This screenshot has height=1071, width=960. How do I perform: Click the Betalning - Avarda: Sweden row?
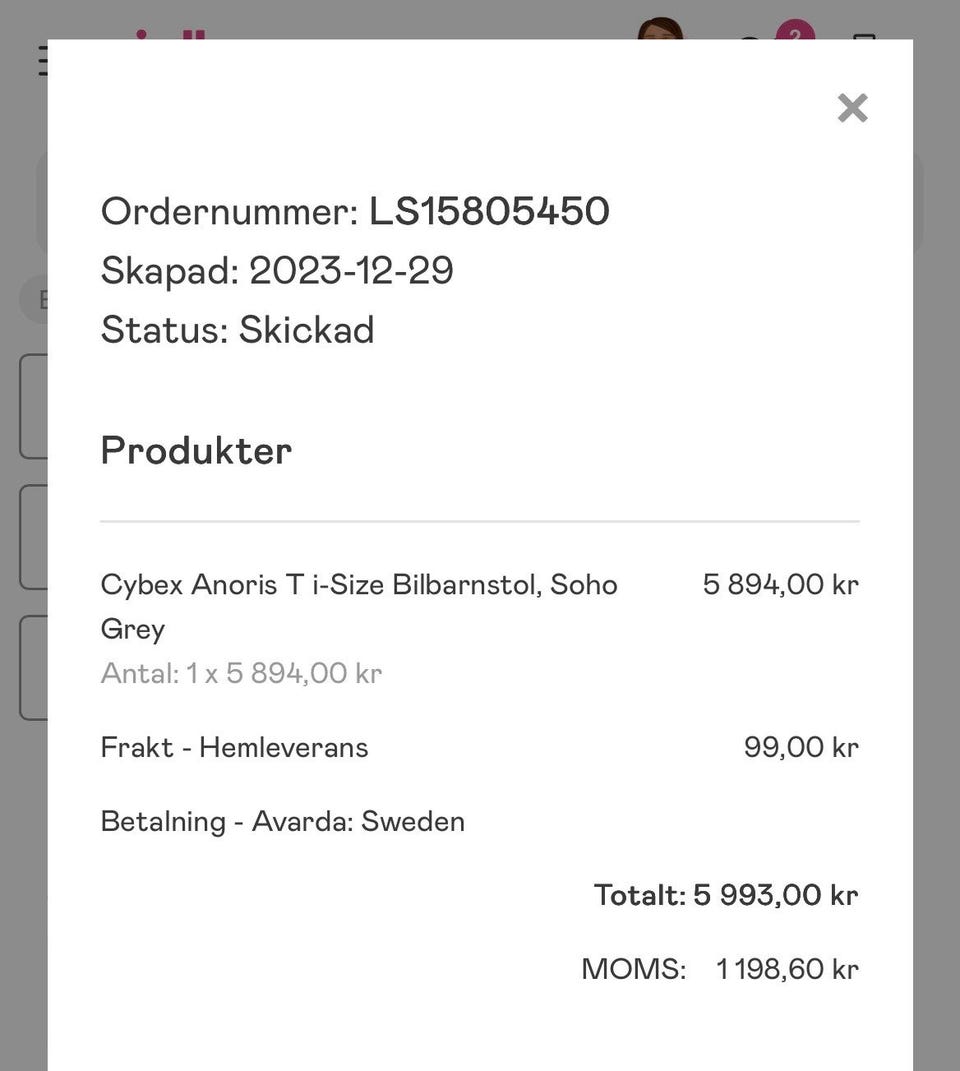282,821
